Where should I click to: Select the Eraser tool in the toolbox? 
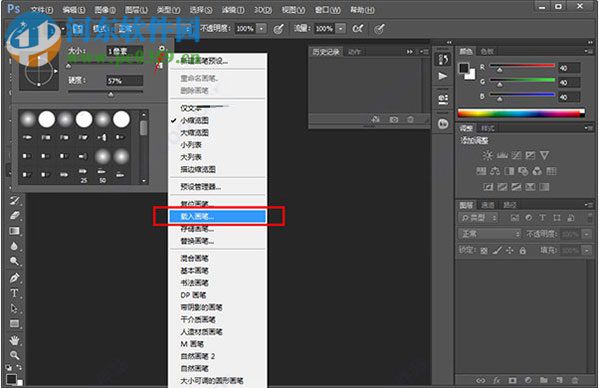tap(15, 215)
